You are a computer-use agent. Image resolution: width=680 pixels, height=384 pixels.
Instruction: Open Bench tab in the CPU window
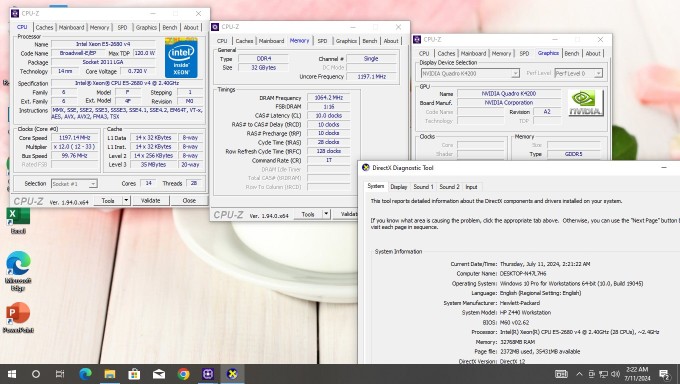(x=170, y=27)
